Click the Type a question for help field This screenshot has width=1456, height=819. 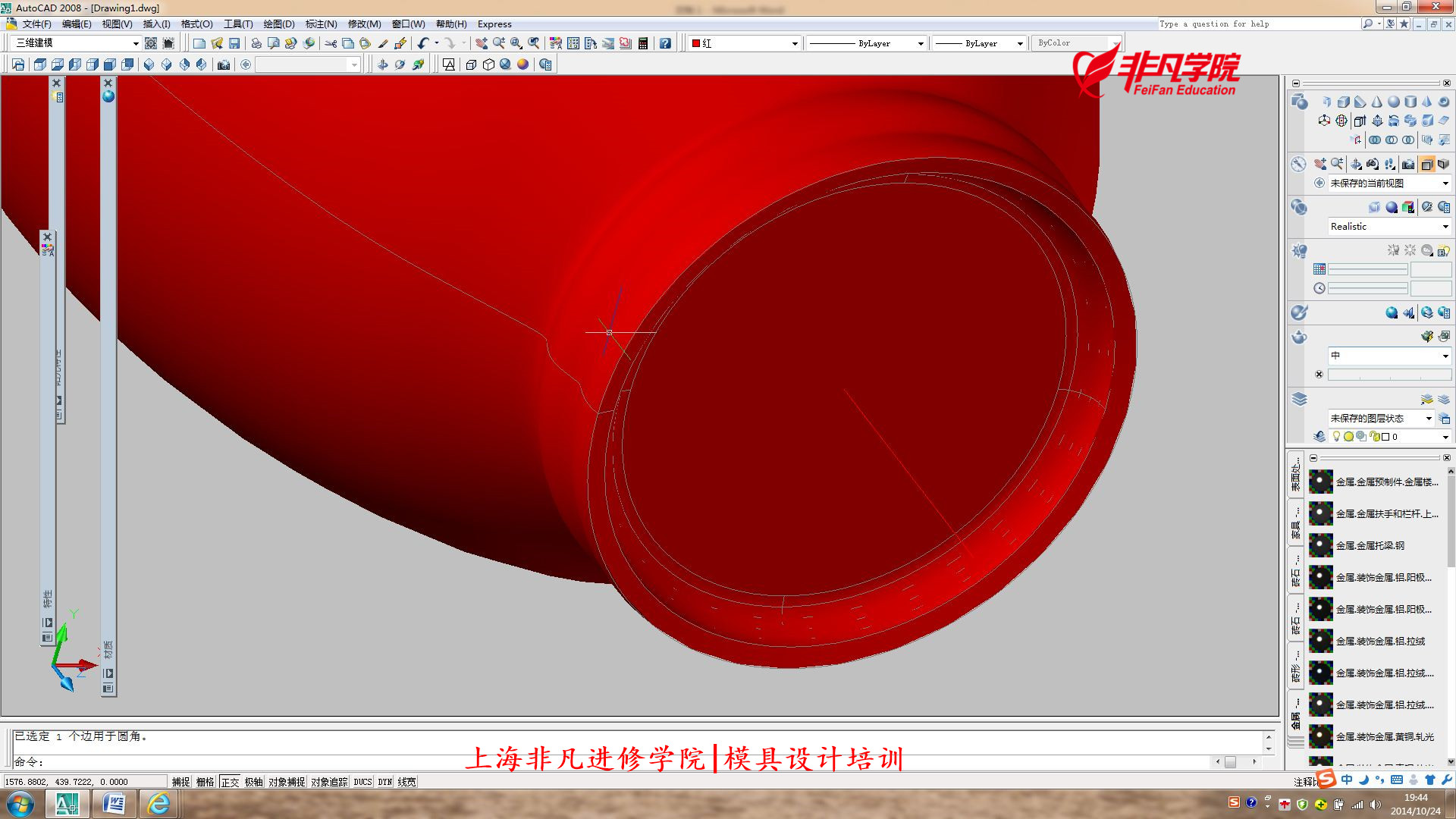pos(1259,24)
